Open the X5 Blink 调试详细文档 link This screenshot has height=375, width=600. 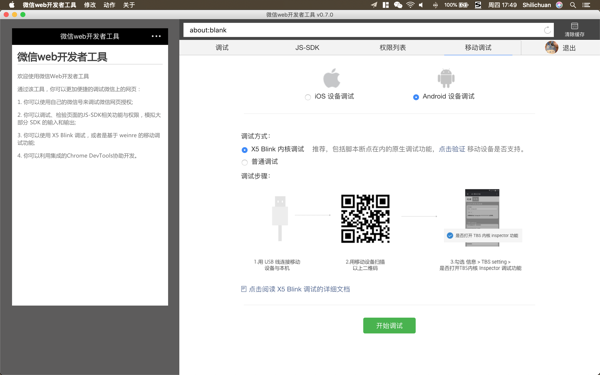(299, 289)
